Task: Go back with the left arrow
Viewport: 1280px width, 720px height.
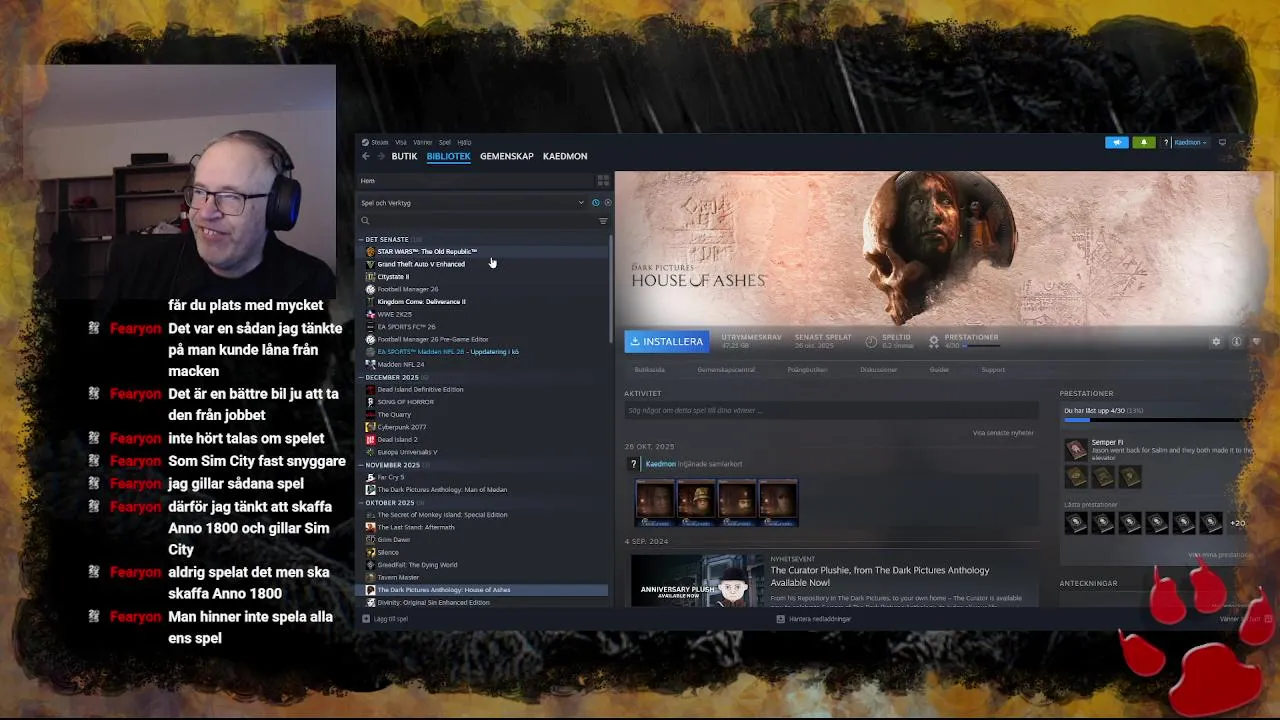Action: click(x=366, y=156)
